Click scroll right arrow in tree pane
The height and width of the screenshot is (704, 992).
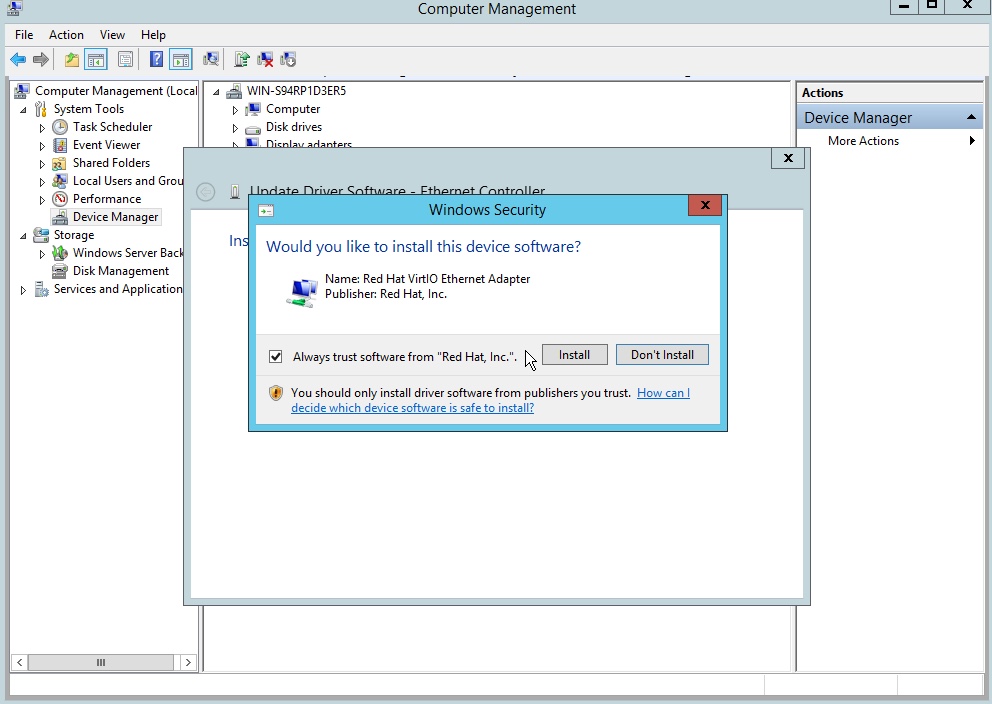point(188,662)
